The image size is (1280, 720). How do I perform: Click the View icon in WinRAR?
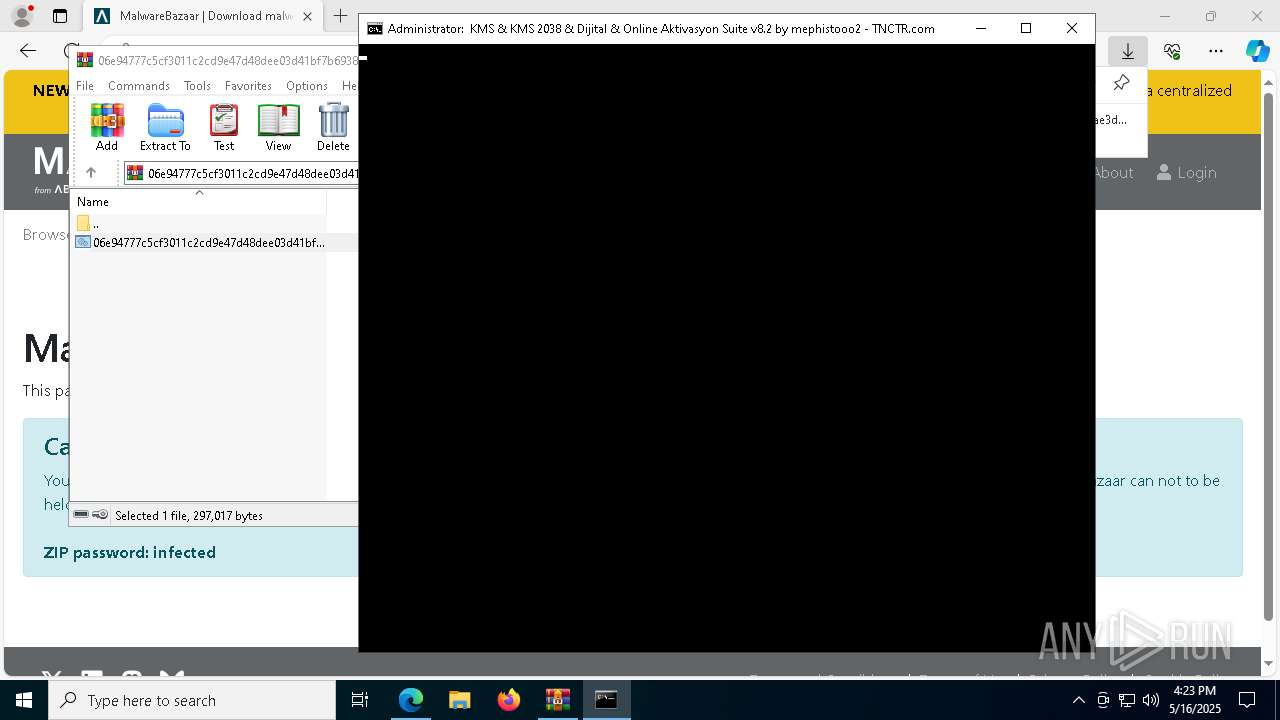(x=278, y=128)
